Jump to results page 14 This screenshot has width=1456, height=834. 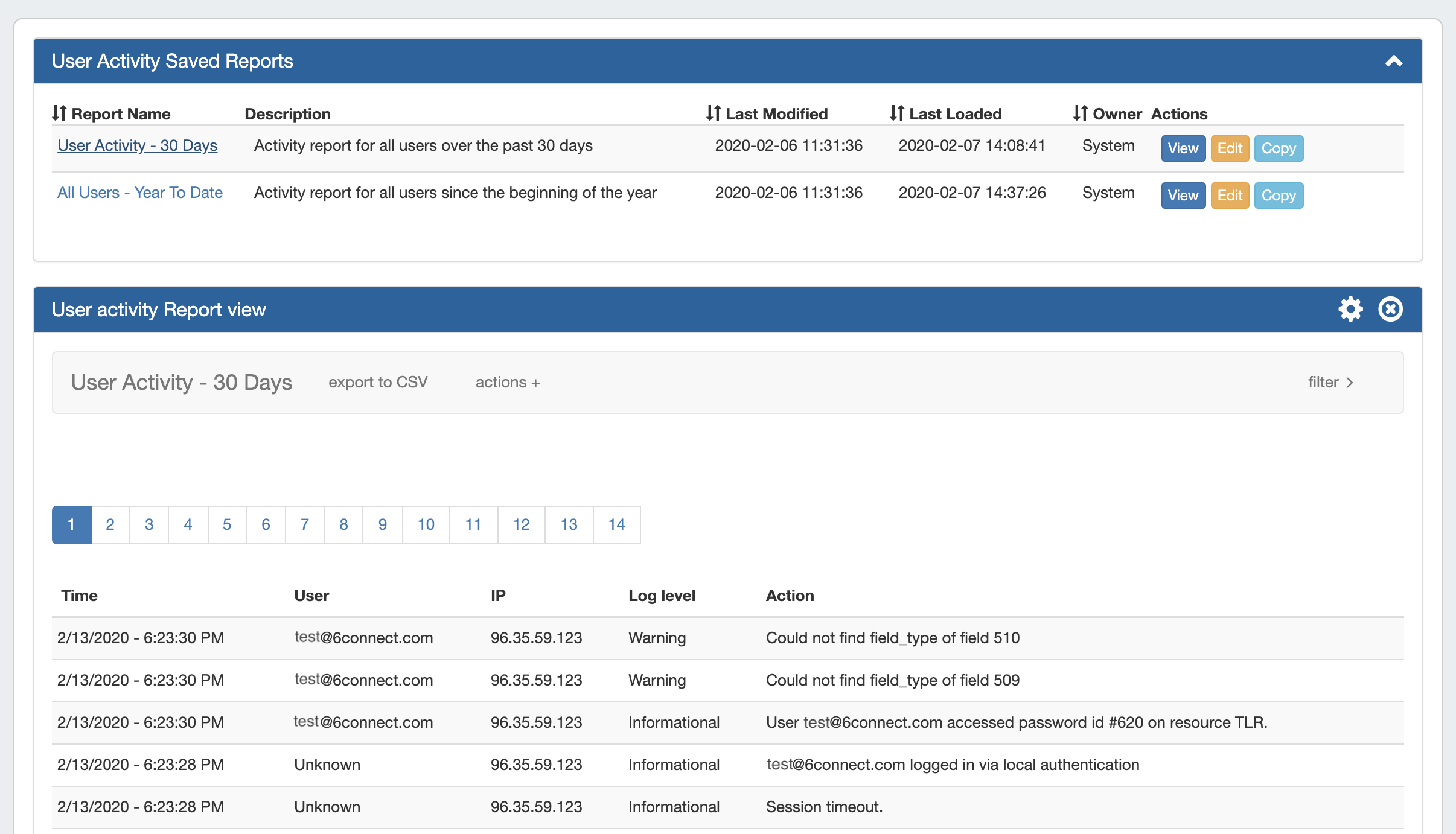point(616,525)
